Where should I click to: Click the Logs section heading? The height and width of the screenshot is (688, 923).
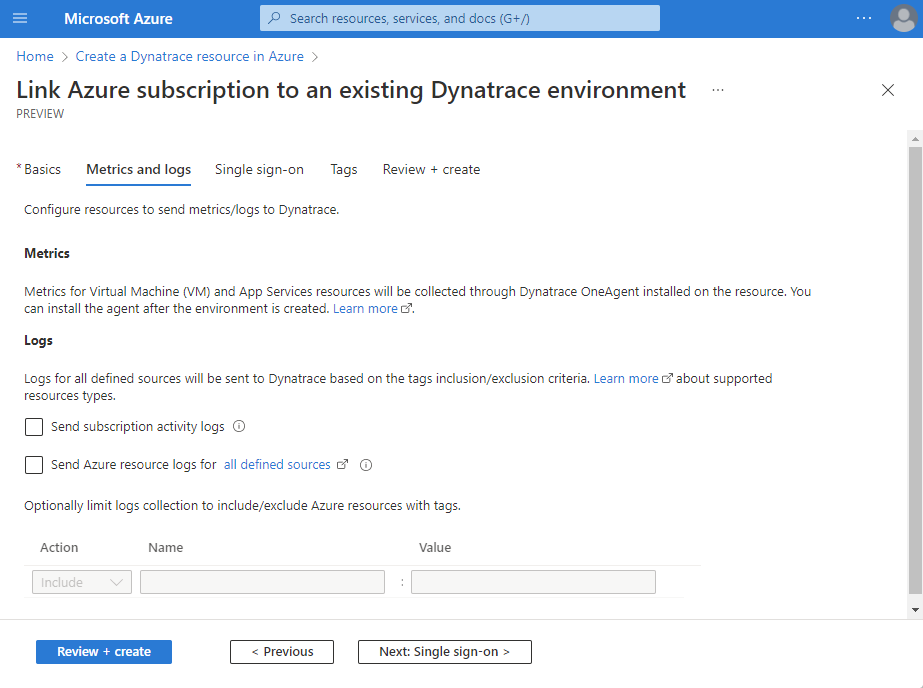(38, 340)
